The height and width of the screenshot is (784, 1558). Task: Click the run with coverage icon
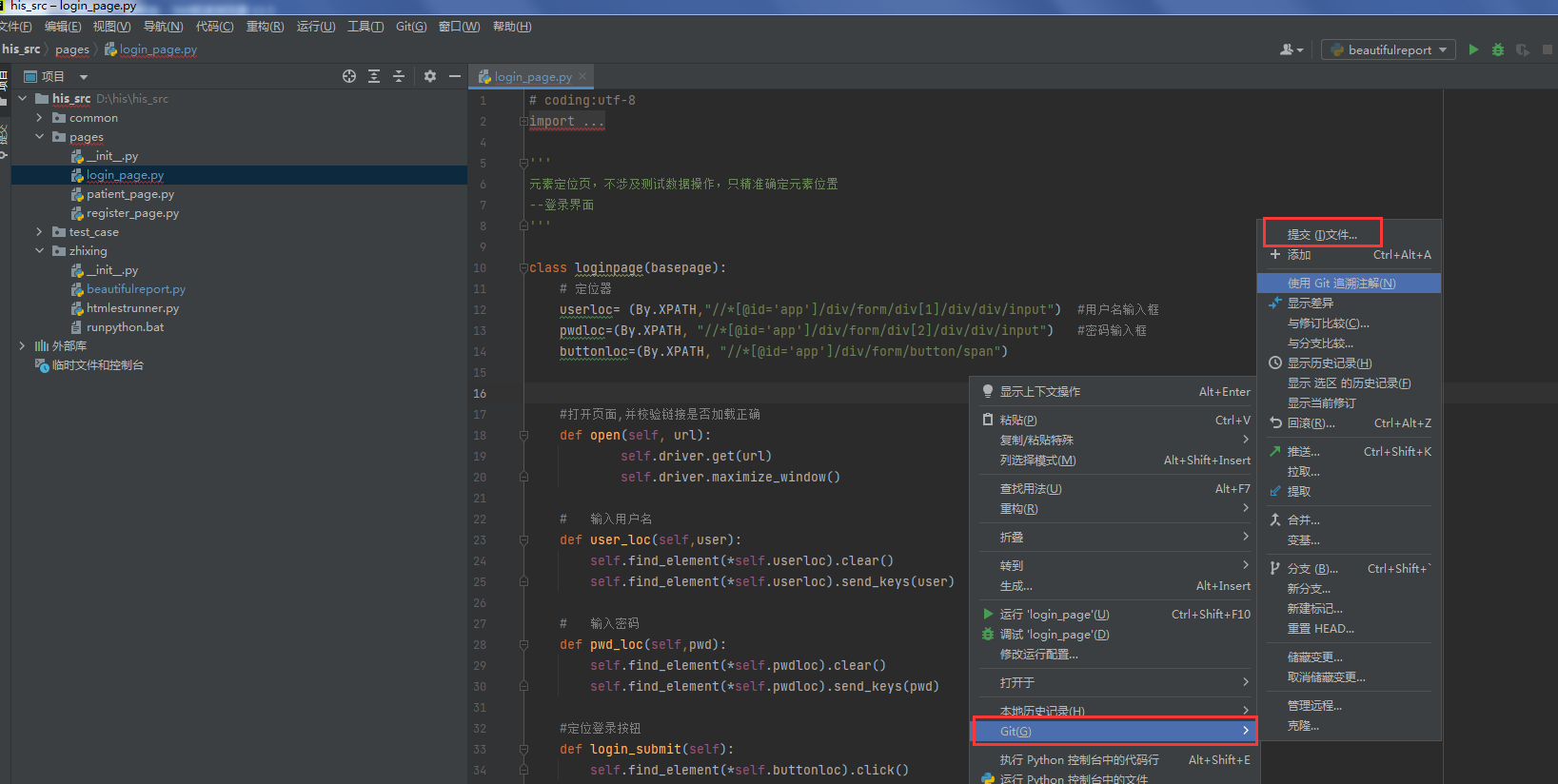(1523, 49)
